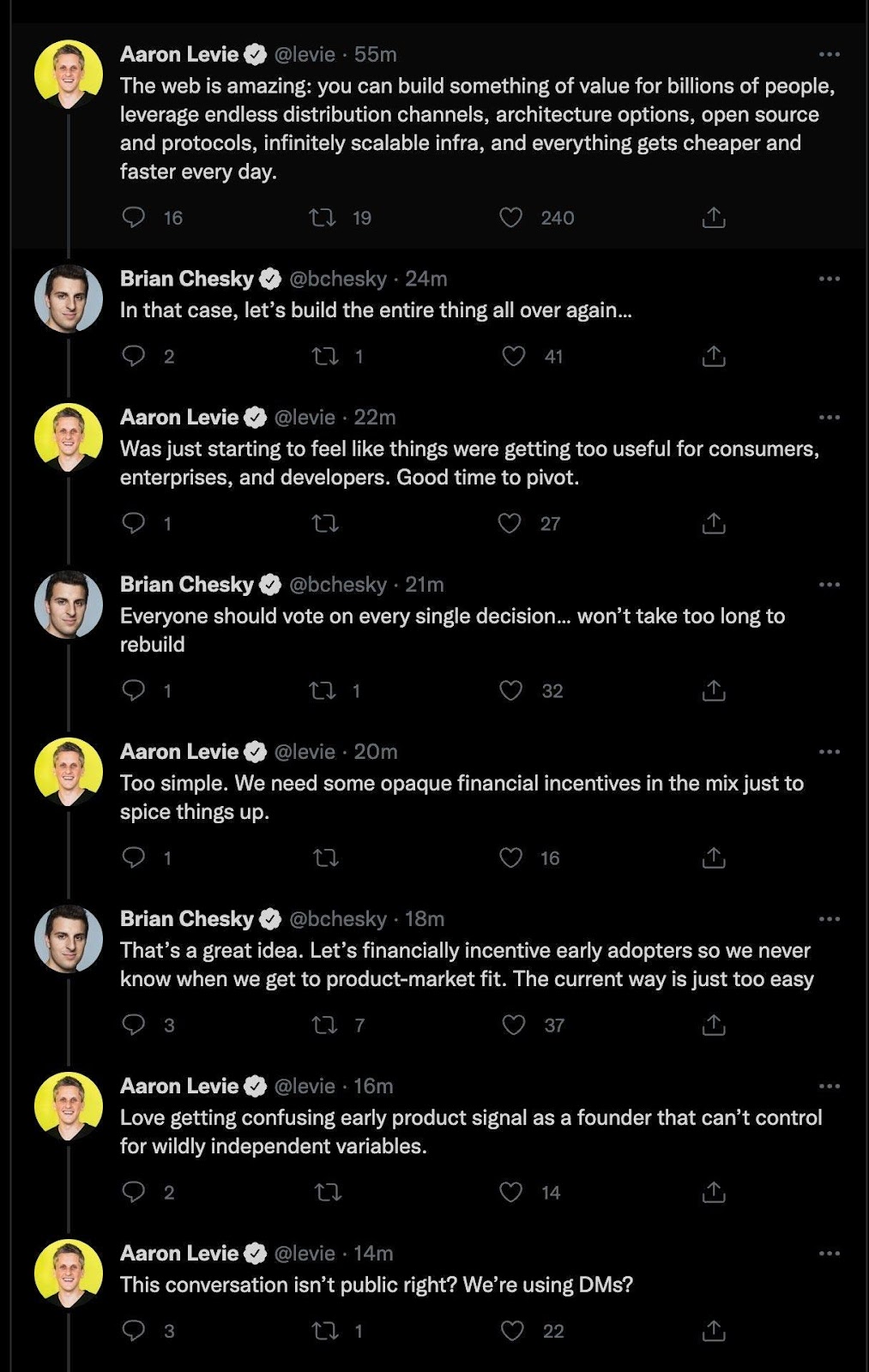Open the @levie handle on the 14m tweet
This screenshot has height=1372, width=869.
tap(305, 1253)
